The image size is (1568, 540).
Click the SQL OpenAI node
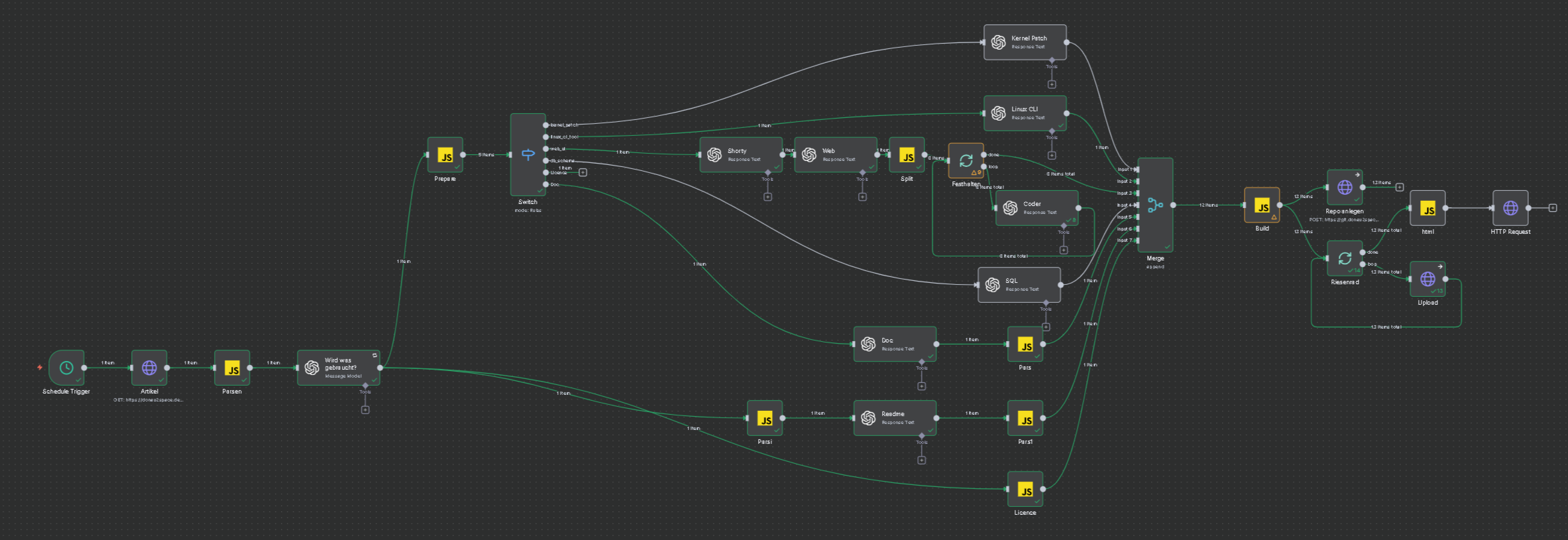1019,285
